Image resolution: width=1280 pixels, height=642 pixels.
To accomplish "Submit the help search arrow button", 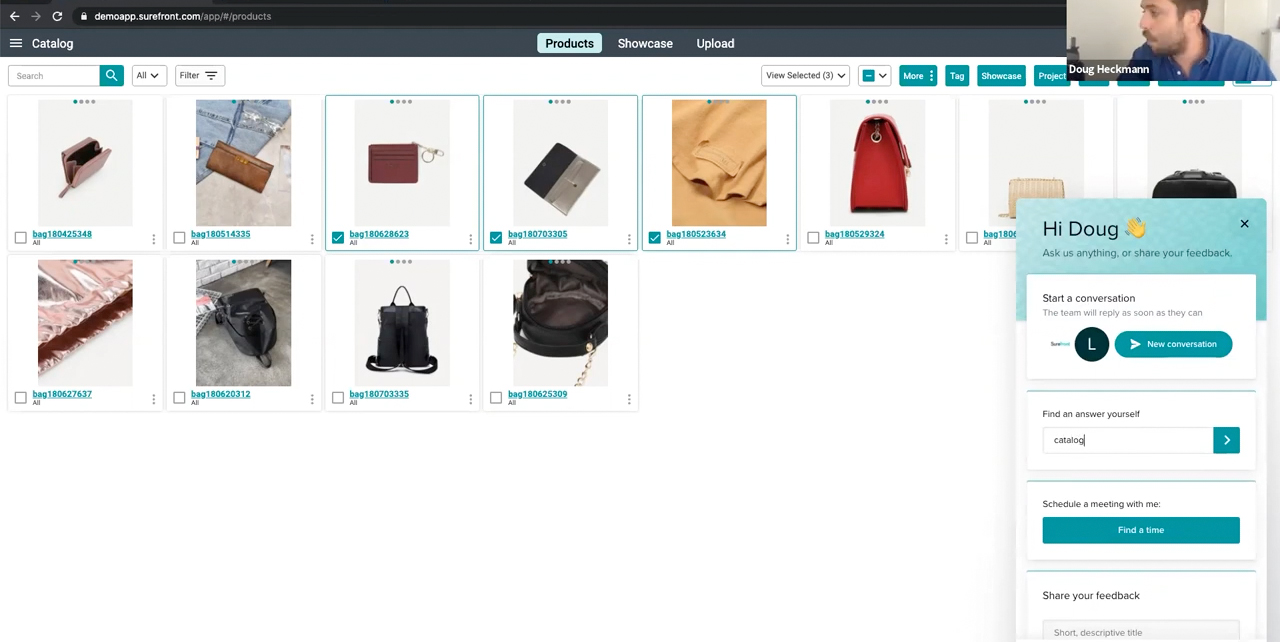I will coord(1226,440).
